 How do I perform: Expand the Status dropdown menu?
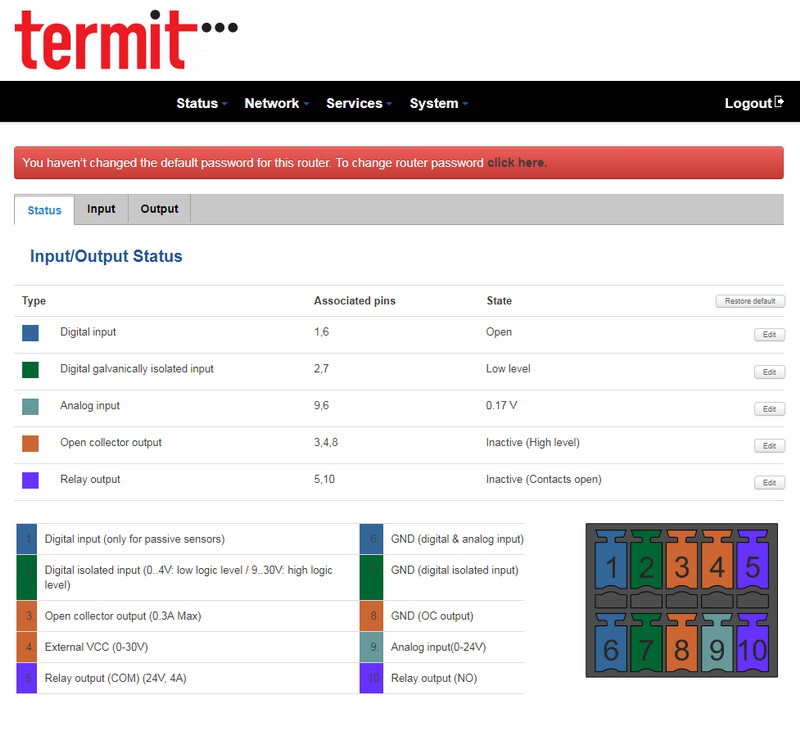pyautogui.click(x=201, y=103)
